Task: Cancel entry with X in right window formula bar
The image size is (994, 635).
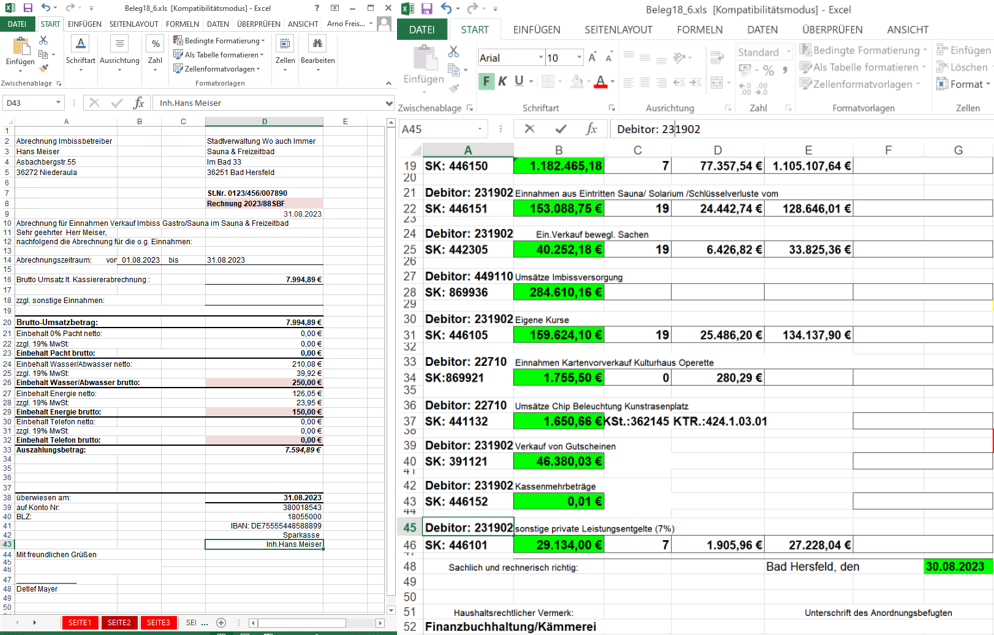Action: coord(529,129)
